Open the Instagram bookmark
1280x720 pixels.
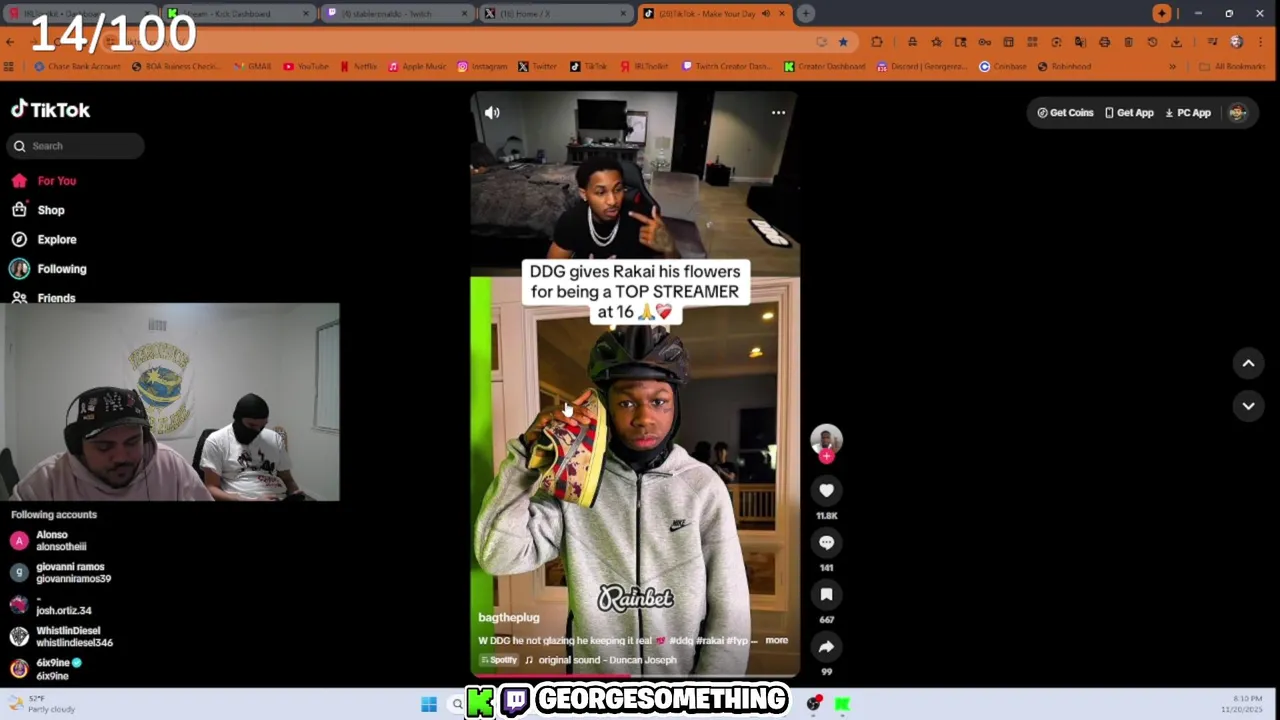(482, 67)
